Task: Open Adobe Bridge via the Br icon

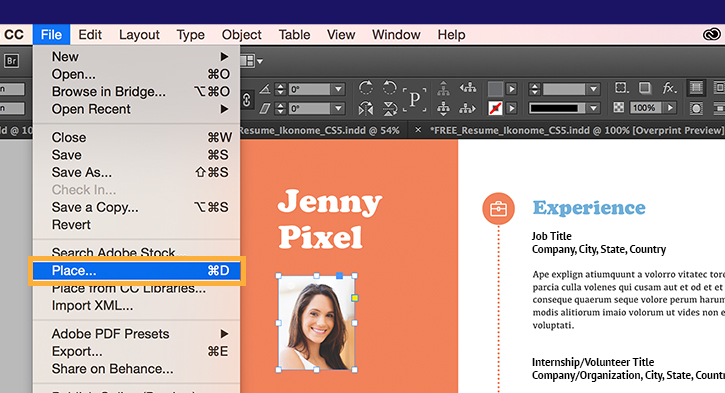Action: tap(12, 61)
